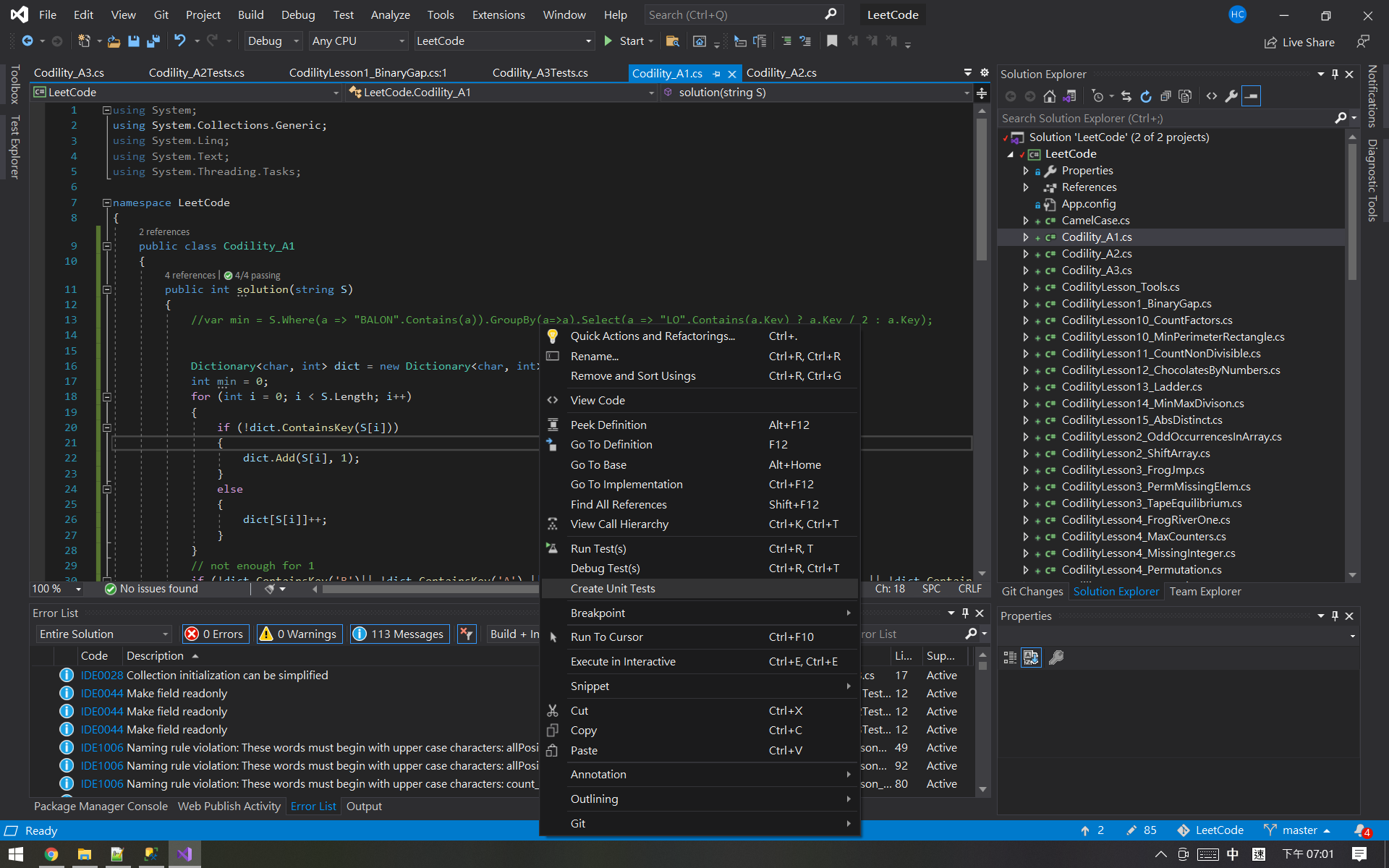Viewport: 1389px width, 868px height.
Task: Toggle a bookmark using the bookmark icon
Action: (832, 41)
